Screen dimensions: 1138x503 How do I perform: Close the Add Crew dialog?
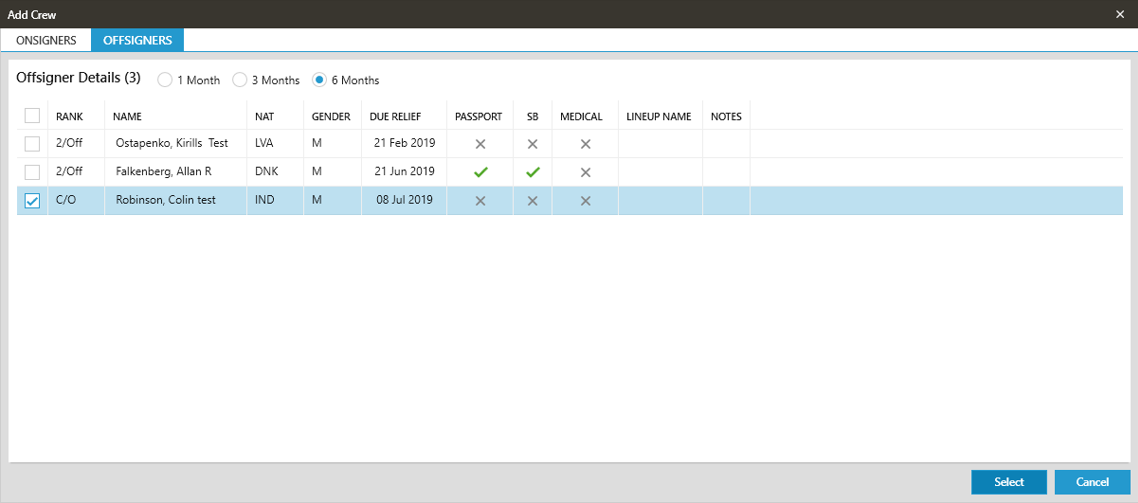1120,14
